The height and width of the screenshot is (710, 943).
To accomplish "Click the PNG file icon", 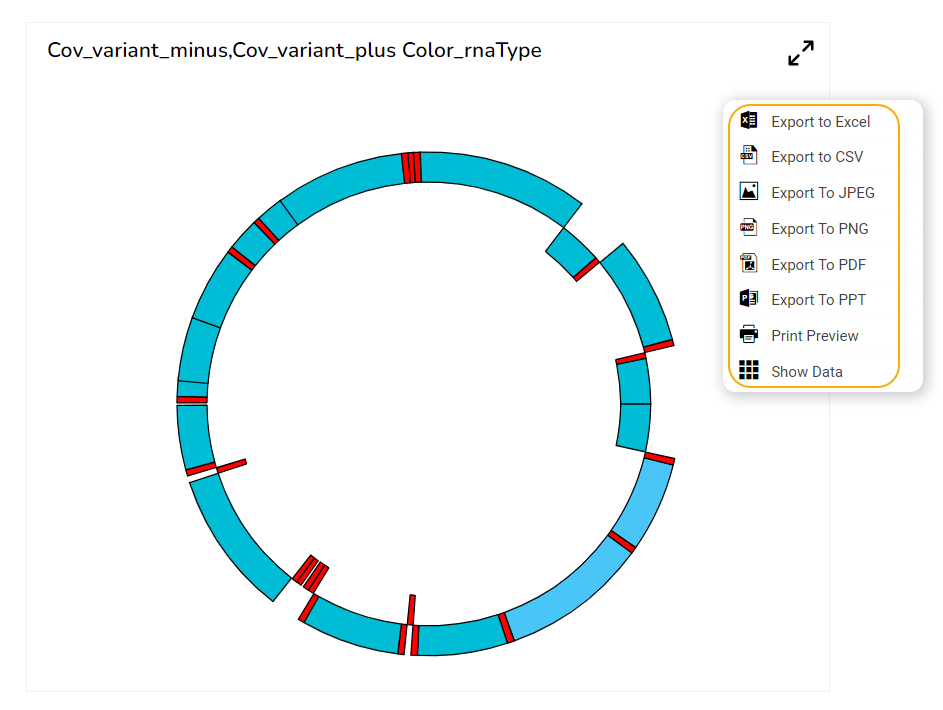I will click(x=749, y=228).
